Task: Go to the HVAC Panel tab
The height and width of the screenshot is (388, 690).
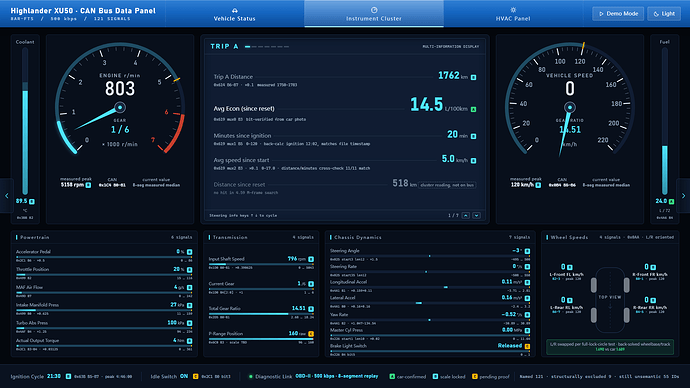Action: pos(513,14)
